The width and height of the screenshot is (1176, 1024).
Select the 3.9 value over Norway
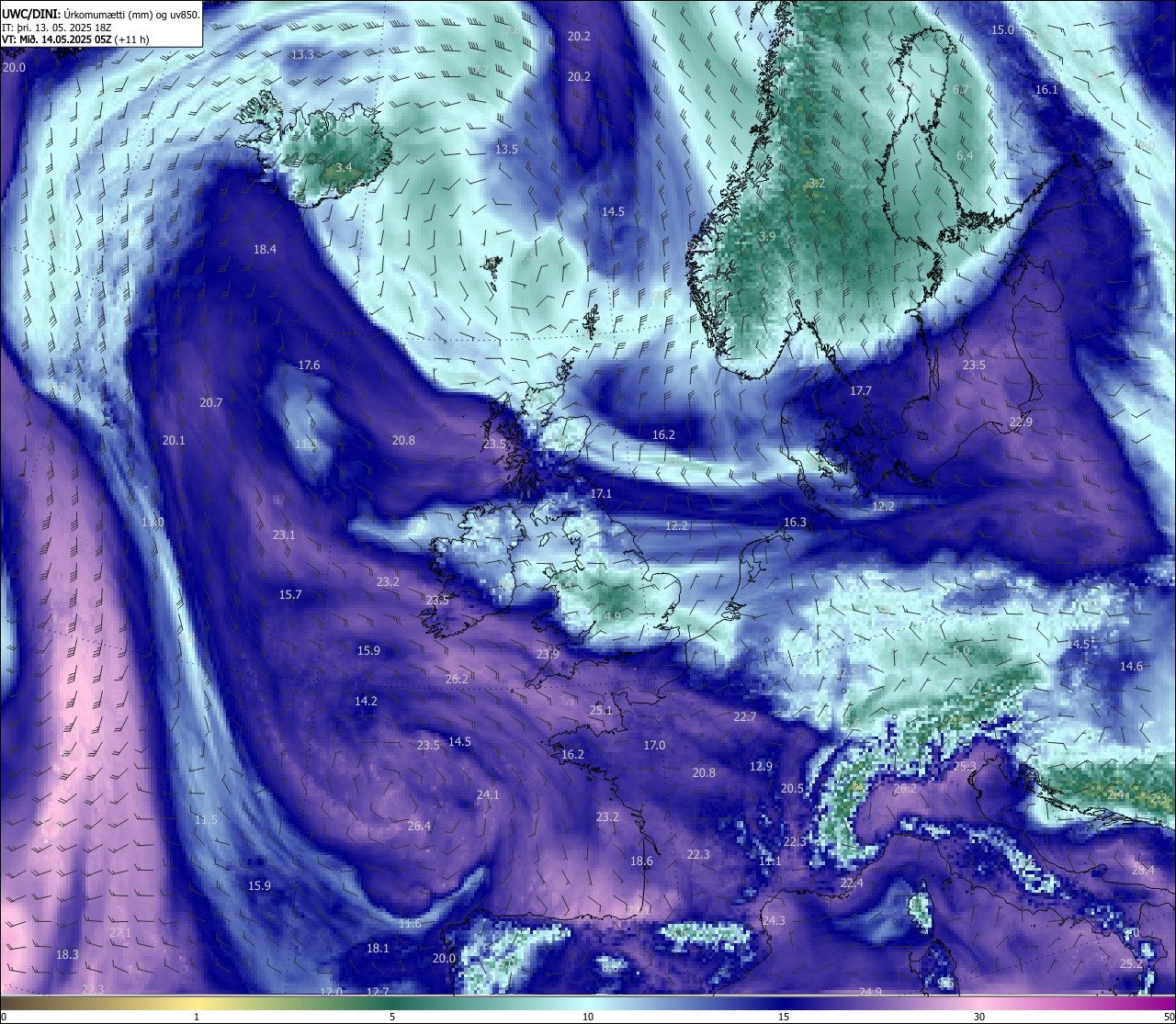(767, 236)
